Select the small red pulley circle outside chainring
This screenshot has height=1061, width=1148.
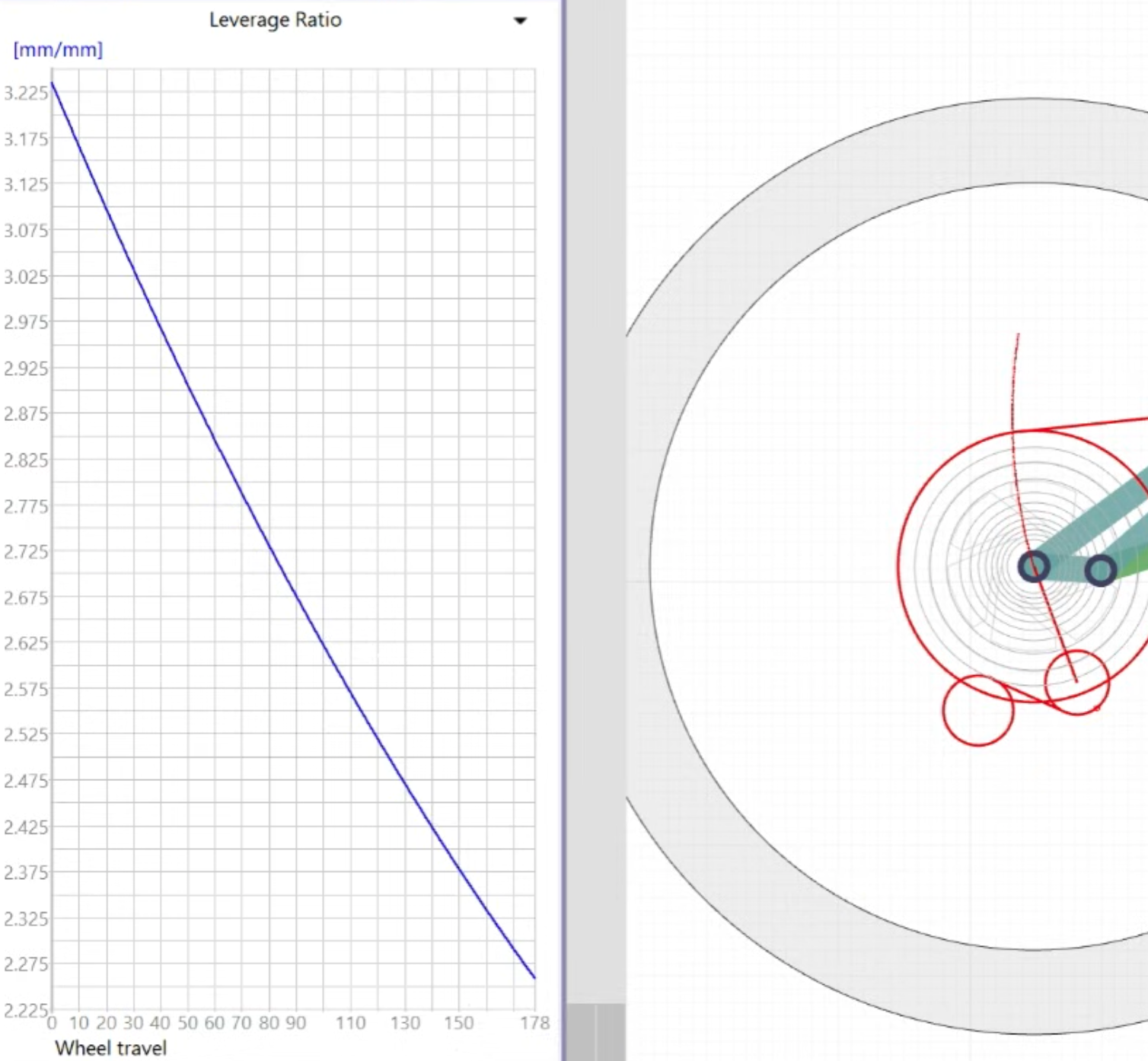(978, 710)
